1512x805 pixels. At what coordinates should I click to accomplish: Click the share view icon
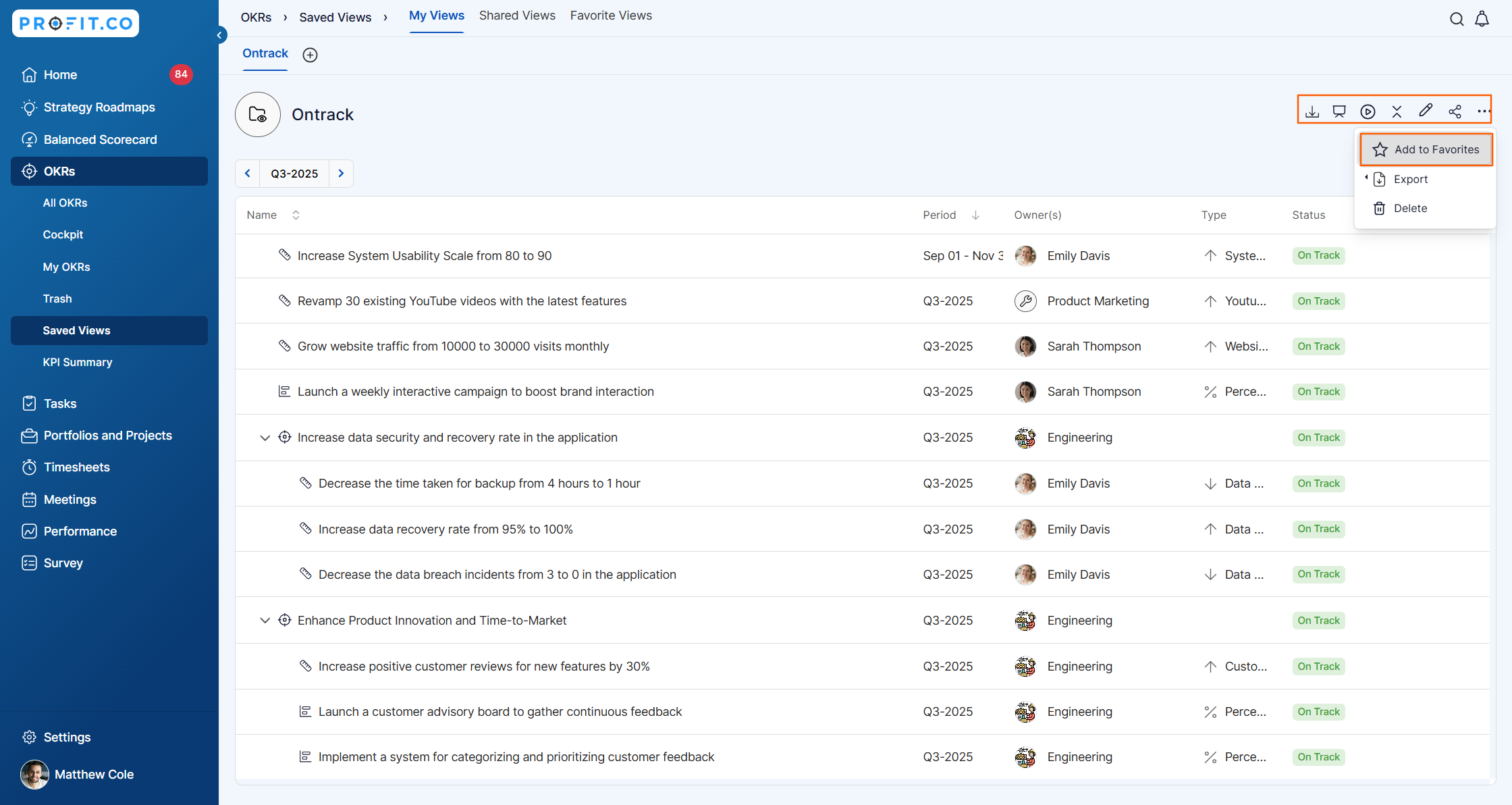point(1455,111)
